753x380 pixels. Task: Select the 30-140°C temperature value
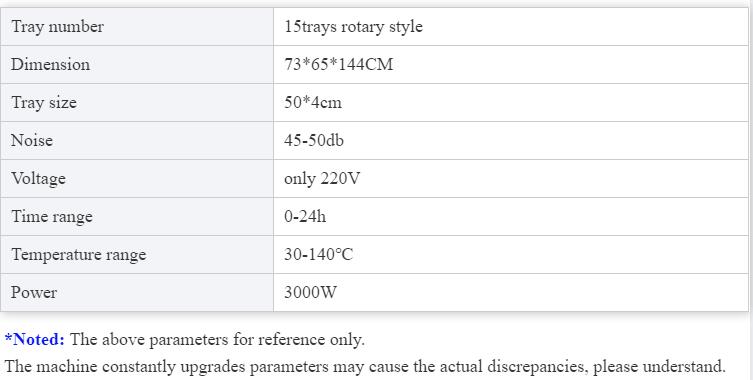318,254
